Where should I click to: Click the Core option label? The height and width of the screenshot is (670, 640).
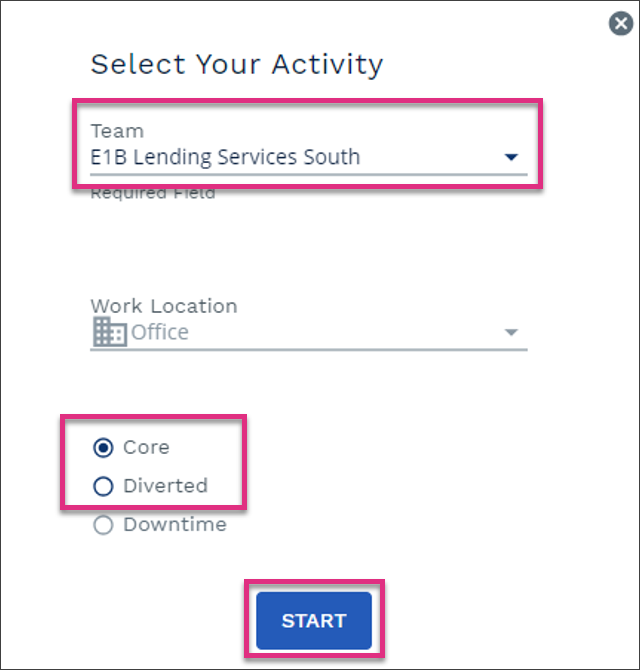pyautogui.click(x=146, y=447)
